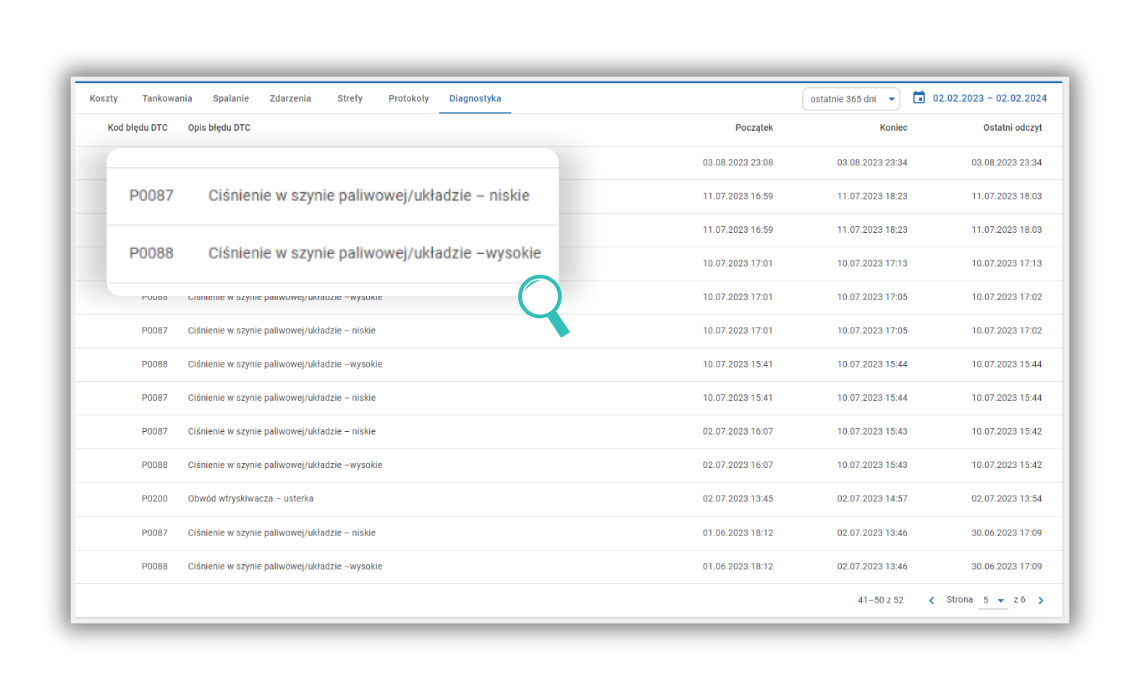Switch to the Zdarzenia tab
The height and width of the screenshot is (700, 1140).
coord(290,99)
